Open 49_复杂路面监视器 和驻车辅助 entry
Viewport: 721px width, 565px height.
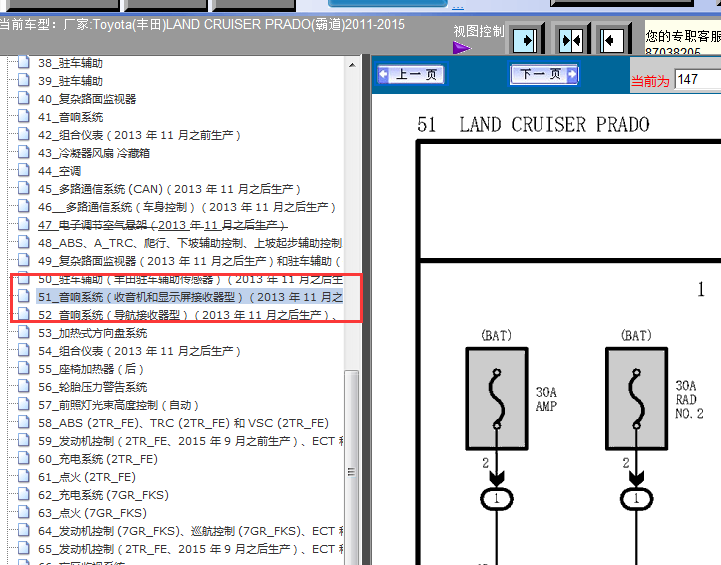(189, 261)
